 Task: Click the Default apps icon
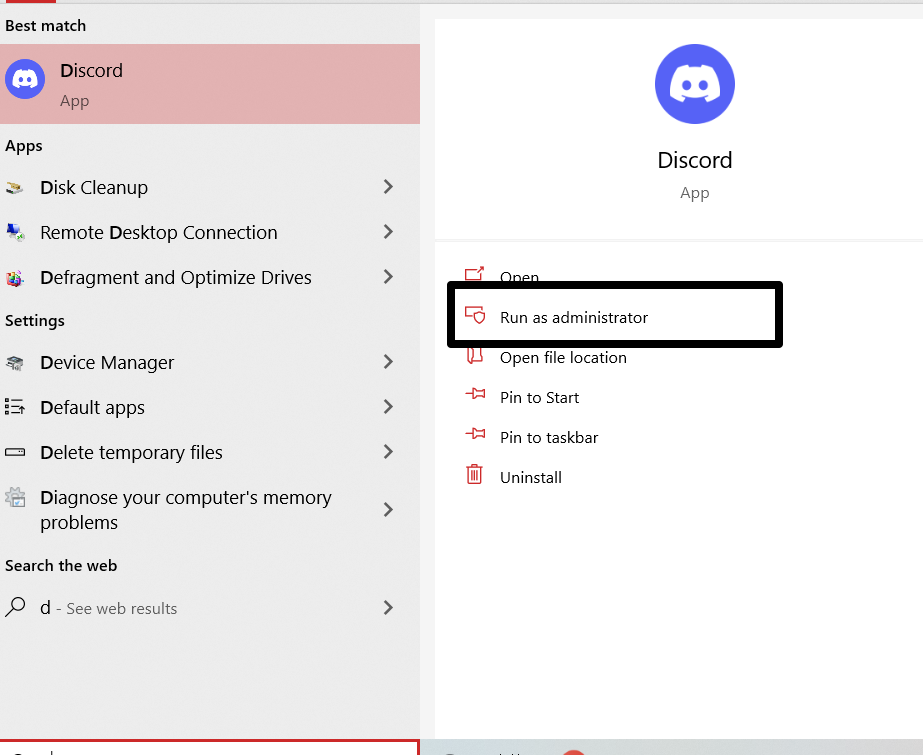click(15, 407)
